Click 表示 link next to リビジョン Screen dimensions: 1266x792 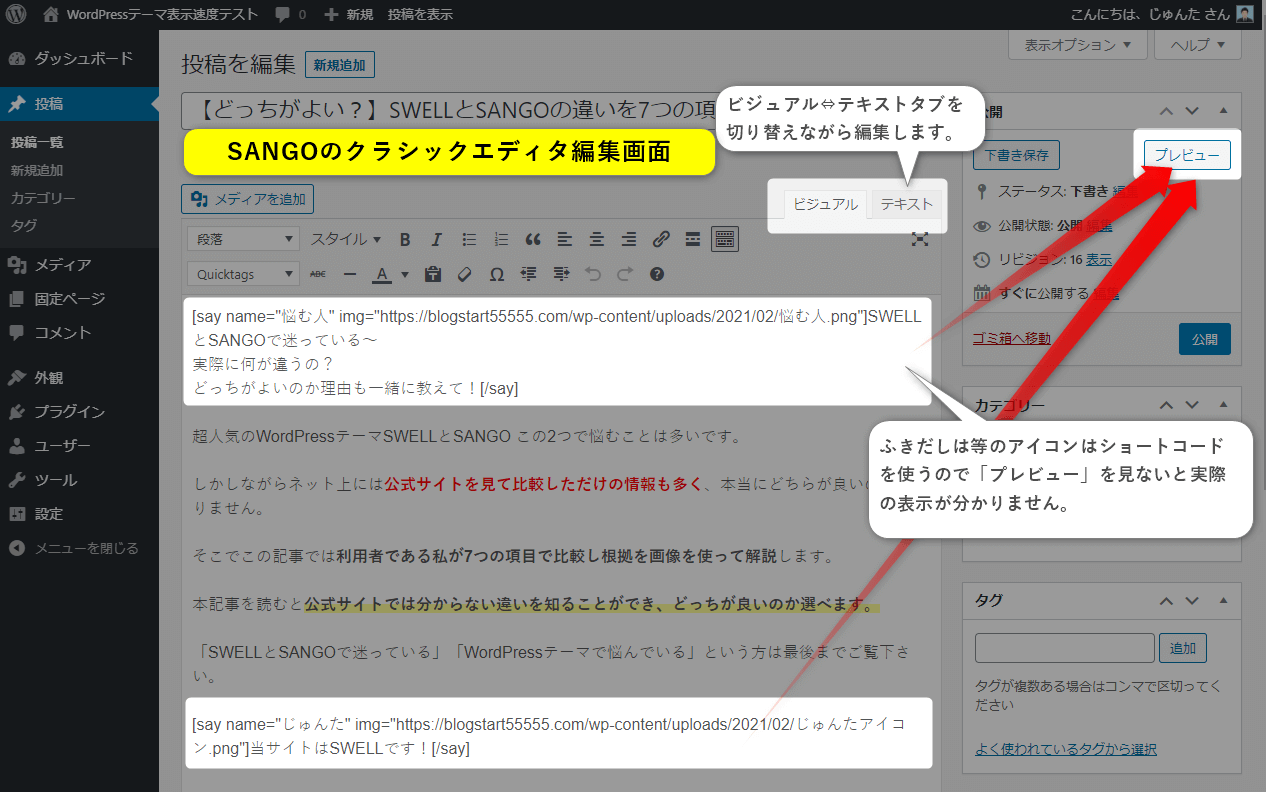pos(1099,259)
